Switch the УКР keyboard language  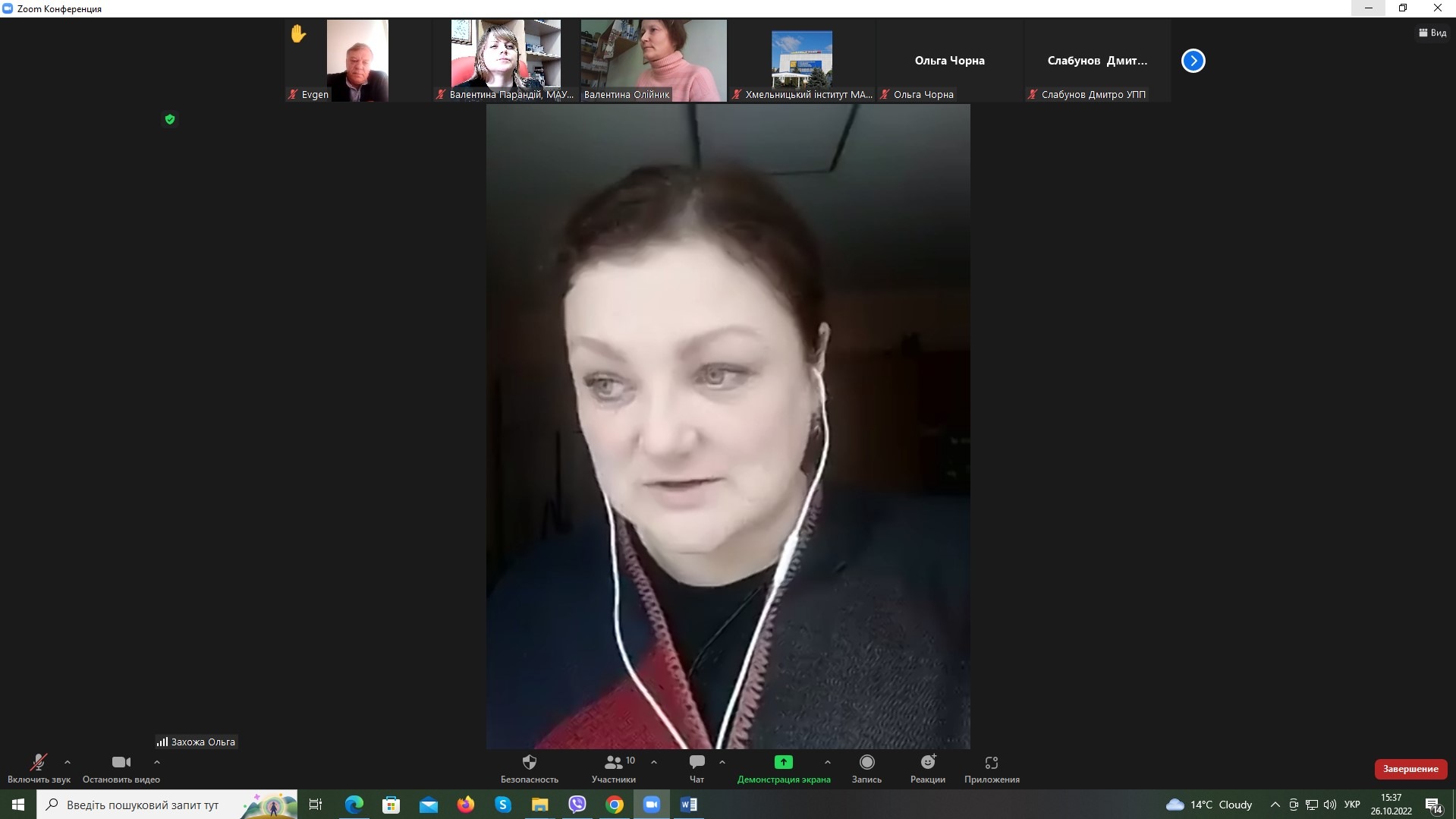pos(1352,805)
